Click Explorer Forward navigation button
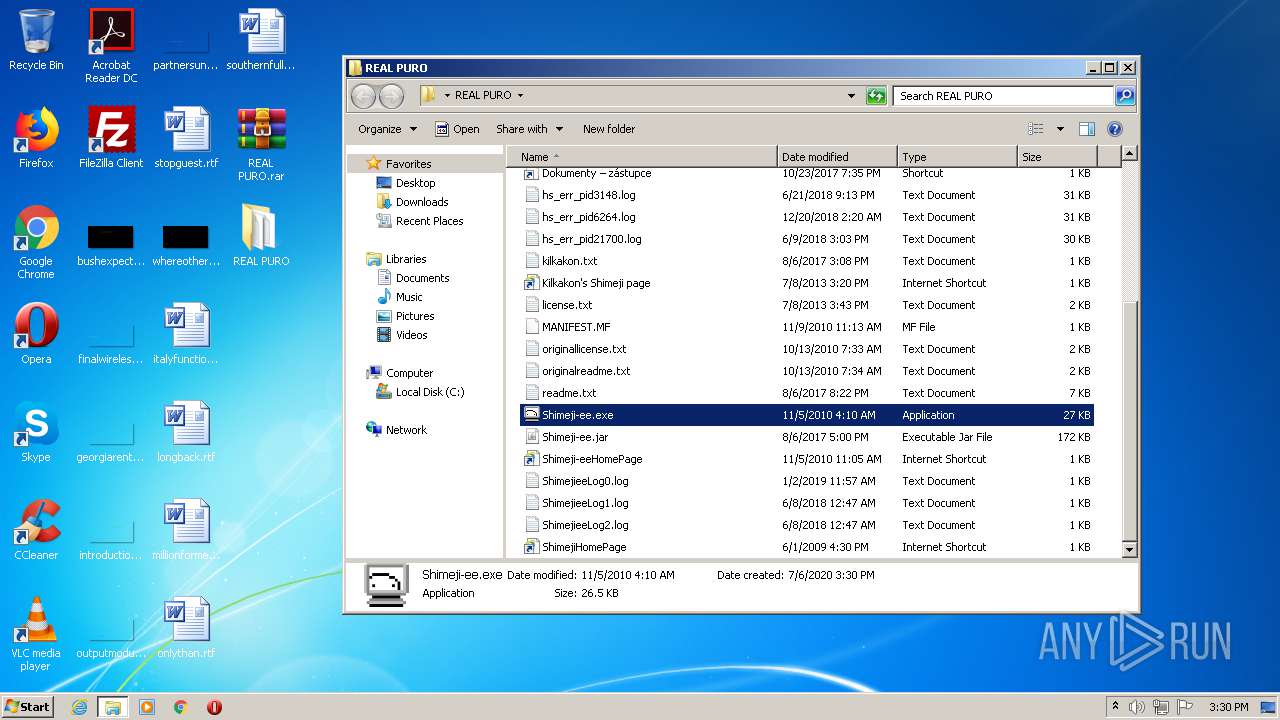1280x720 pixels. click(392, 96)
